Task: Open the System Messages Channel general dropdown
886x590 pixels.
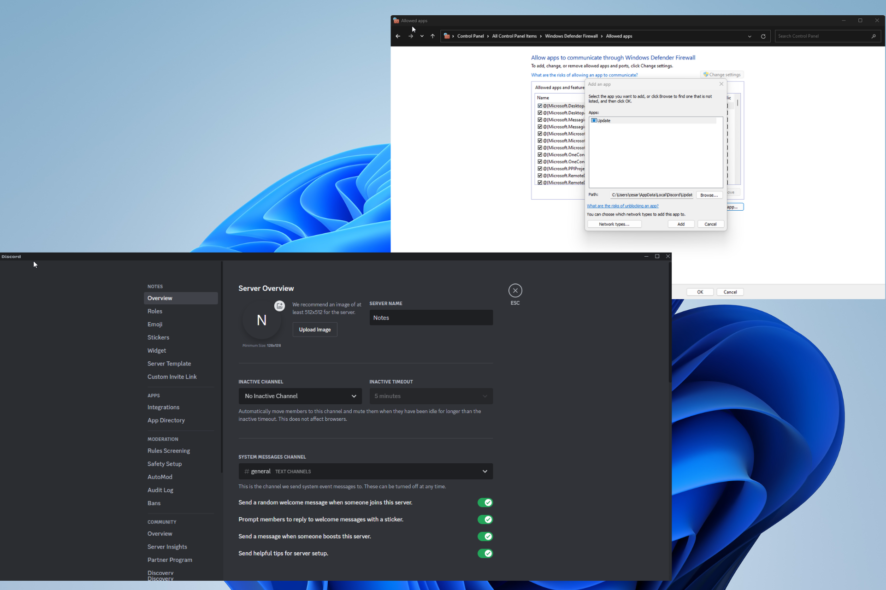Action: (366, 471)
